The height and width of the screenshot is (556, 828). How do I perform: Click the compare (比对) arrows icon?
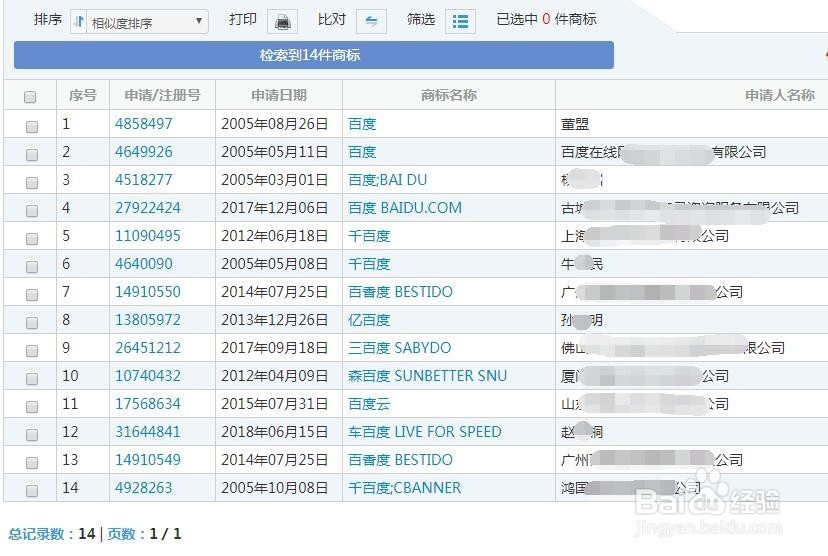(x=371, y=22)
